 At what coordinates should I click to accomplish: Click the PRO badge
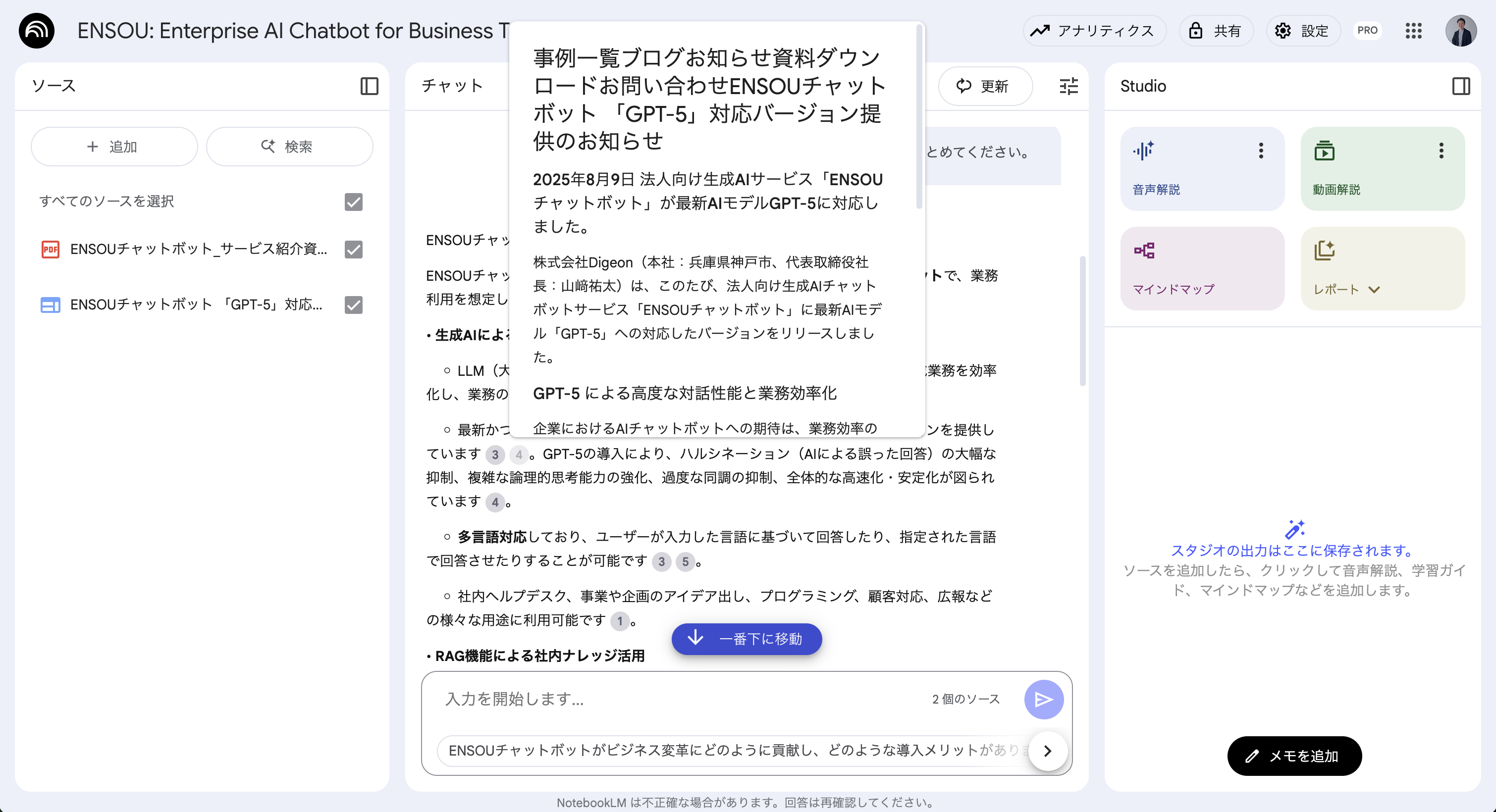click(x=1368, y=30)
